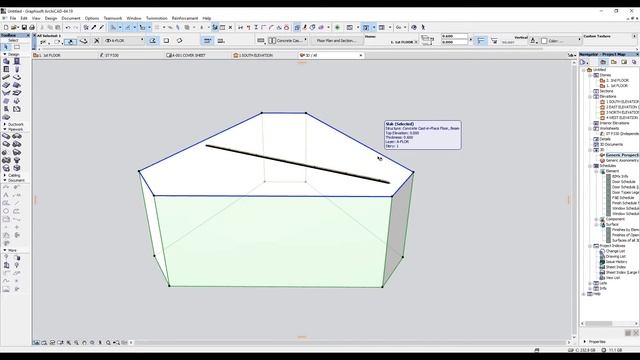Close the Navigator panel

[637, 54]
